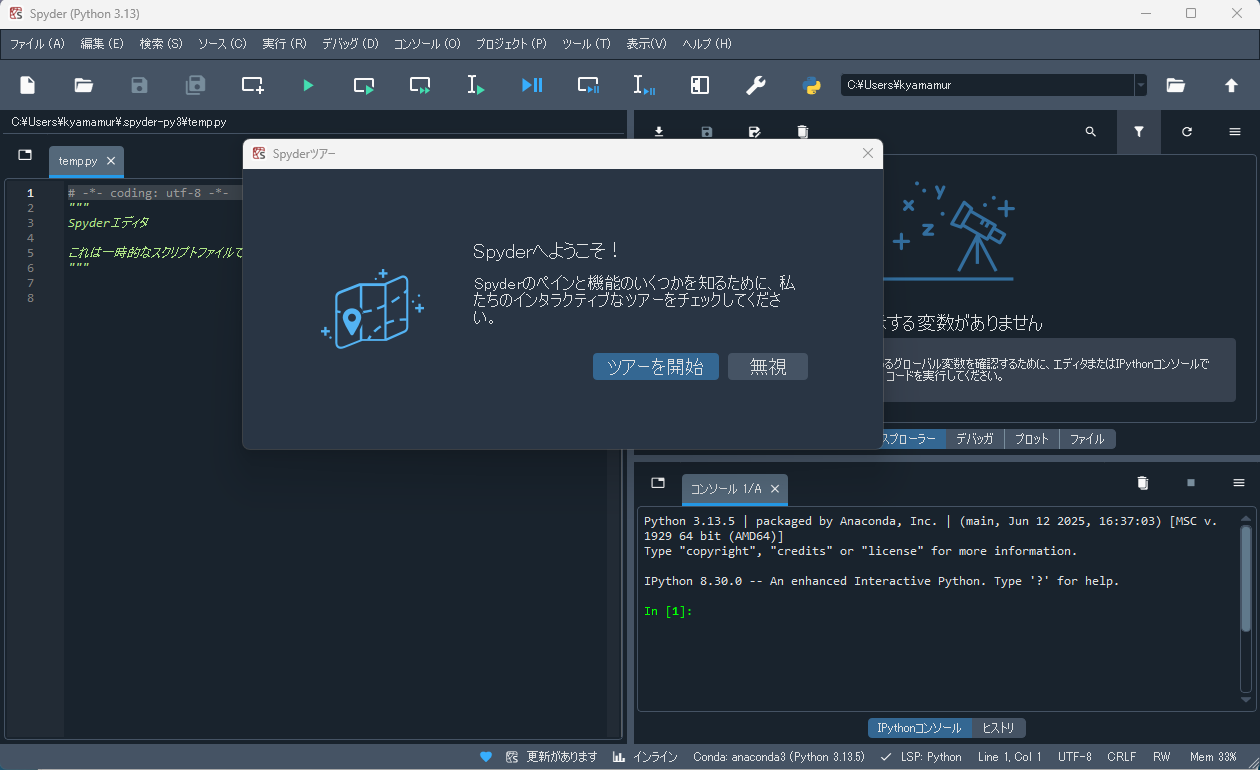This screenshot has height=770, width=1260.
Task: Toggle the inline plotting status item
Action: click(645, 757)
